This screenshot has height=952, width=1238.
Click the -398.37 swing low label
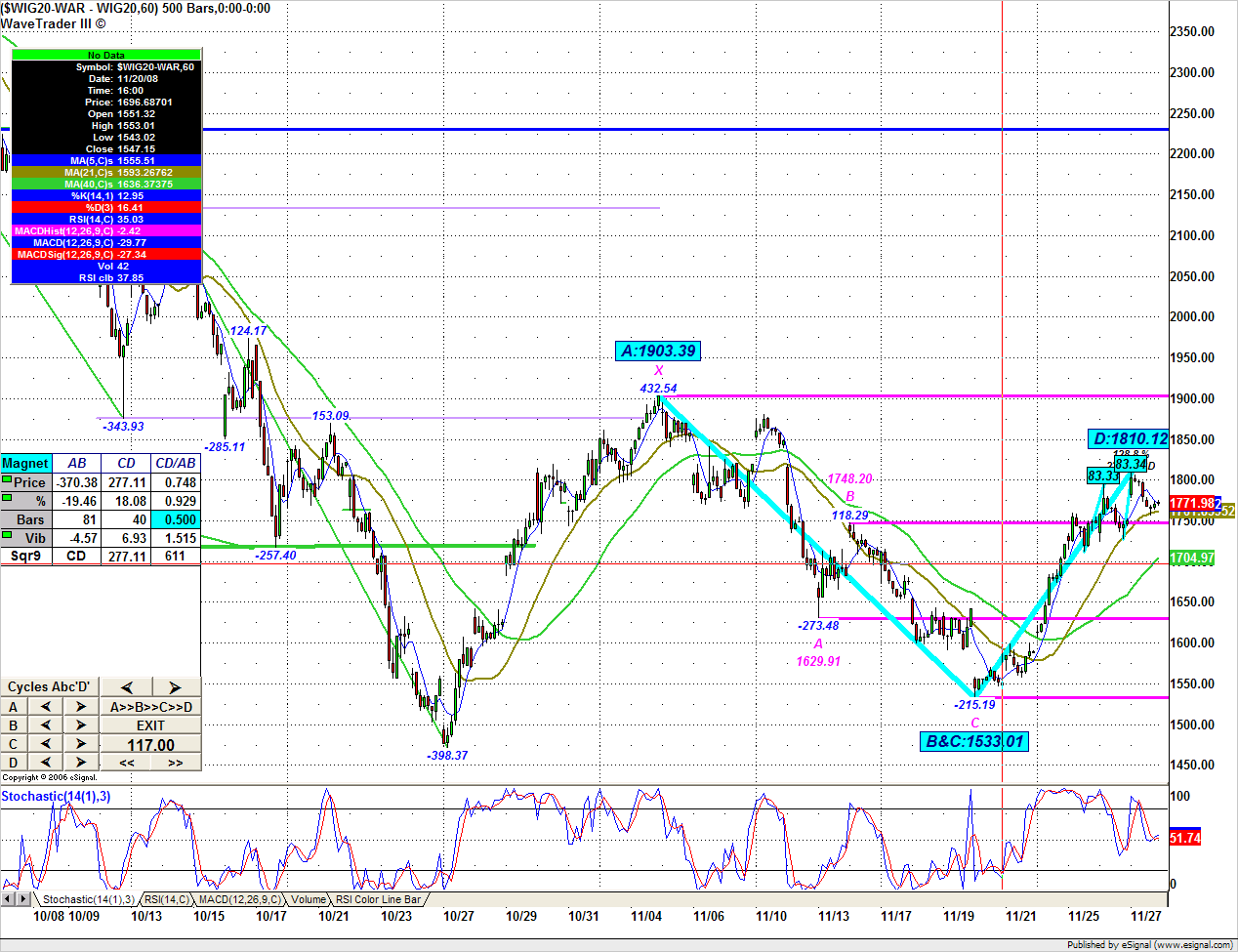tap(447, 755)
